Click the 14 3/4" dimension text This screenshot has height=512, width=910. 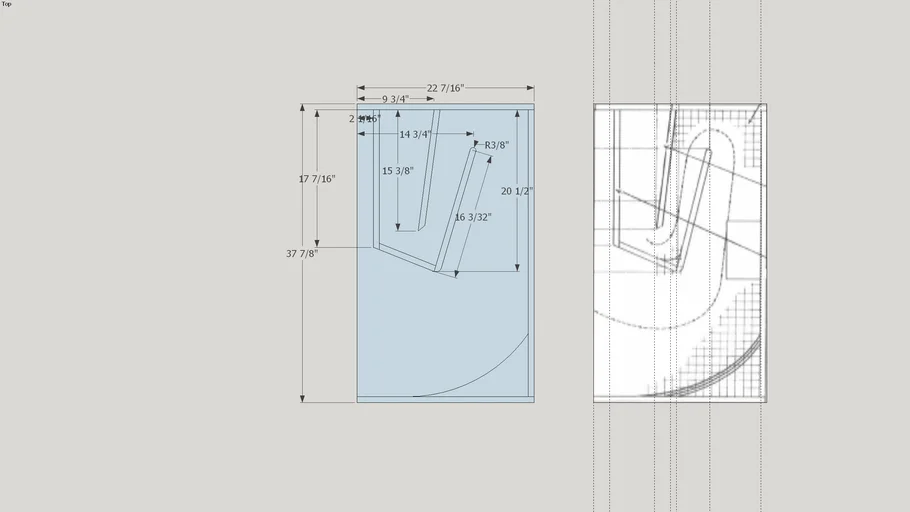(x=415, y=135)
